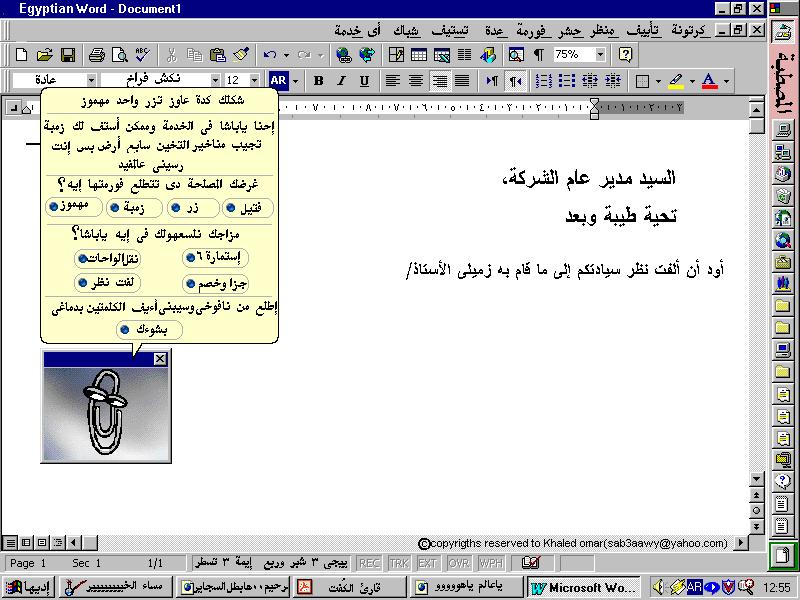Close the Office Assistant window
The width and height of the screenshot is (800, 600).
pos(160,359)
